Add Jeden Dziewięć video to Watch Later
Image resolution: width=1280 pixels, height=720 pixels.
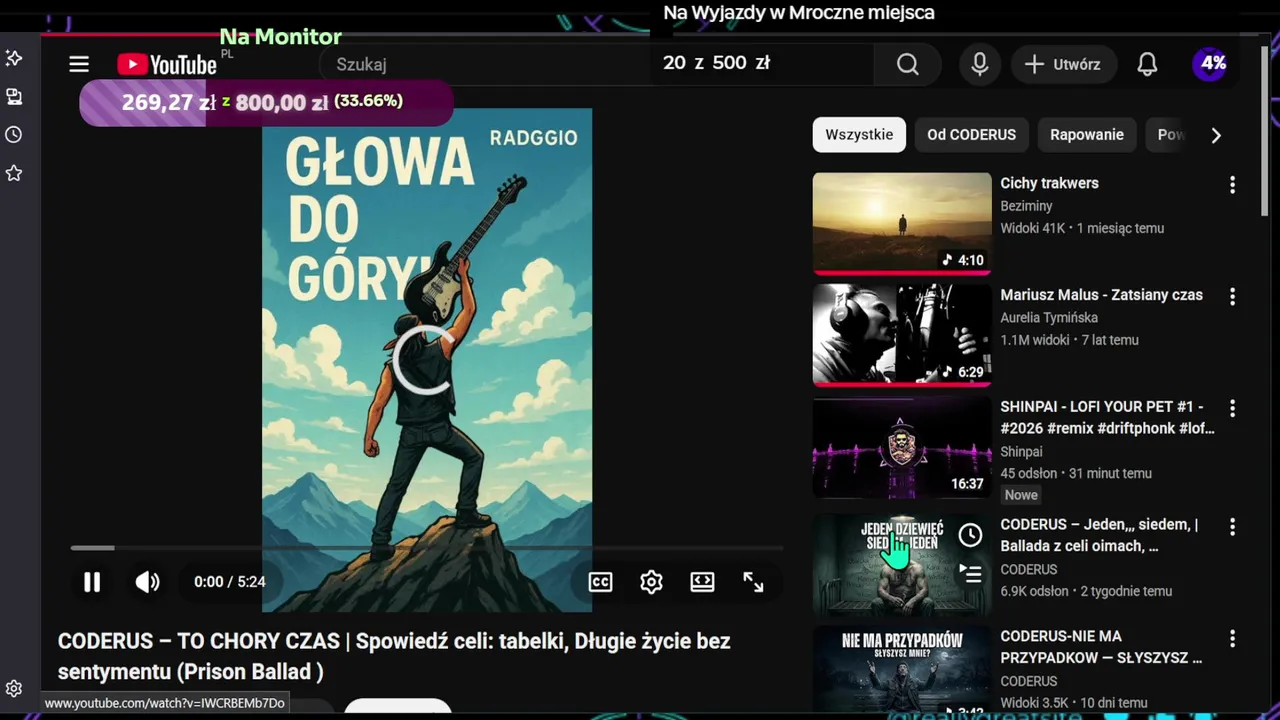pos(970,535)
